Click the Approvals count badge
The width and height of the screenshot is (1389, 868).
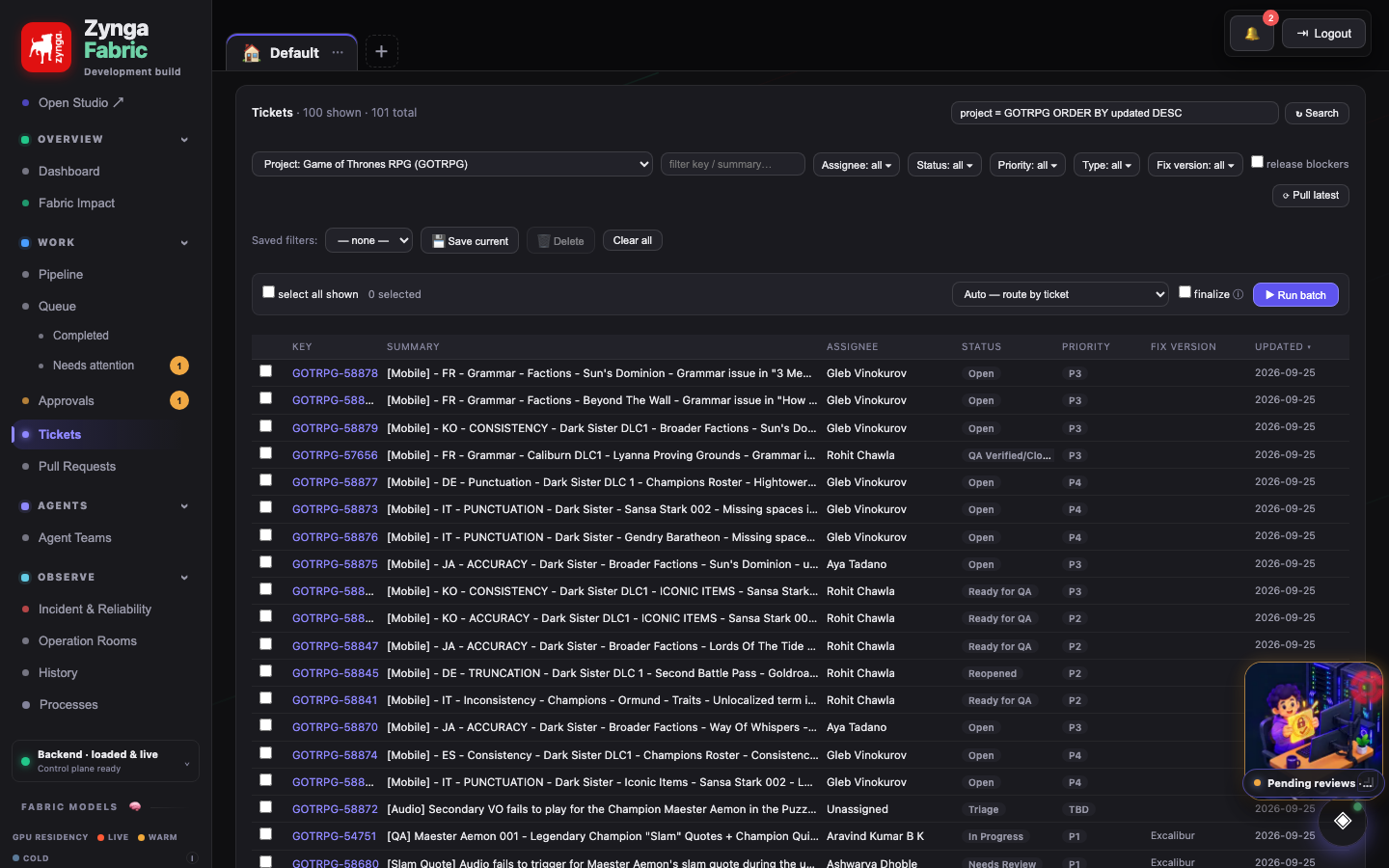179,400
